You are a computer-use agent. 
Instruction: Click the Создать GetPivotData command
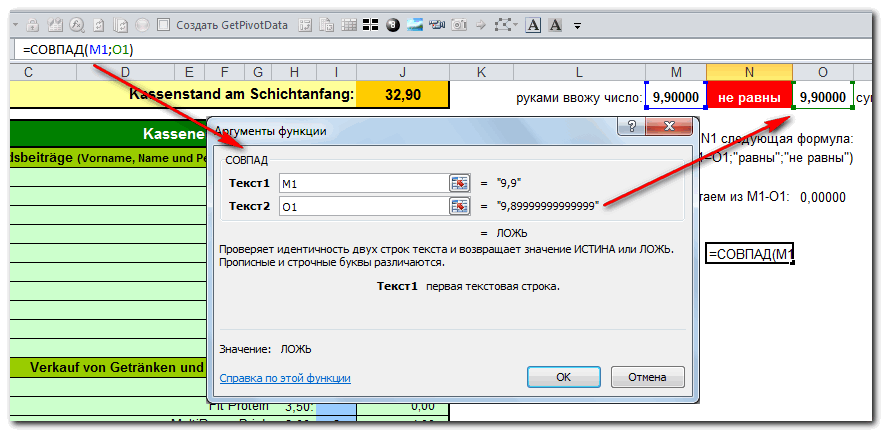click(x=231, y=25)
